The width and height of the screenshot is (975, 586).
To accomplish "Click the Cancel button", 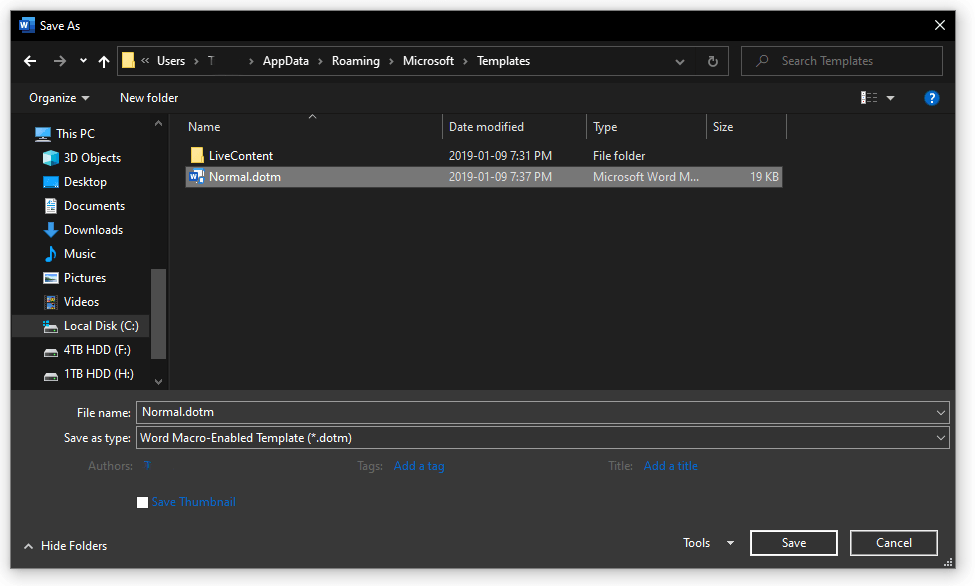I will click(x=894, y=543).
